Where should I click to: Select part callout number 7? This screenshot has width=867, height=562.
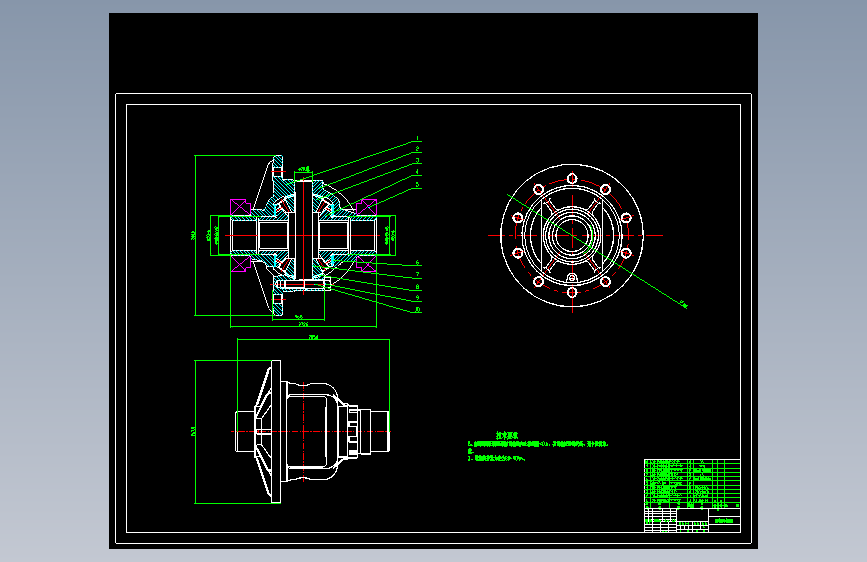[417, 275]
